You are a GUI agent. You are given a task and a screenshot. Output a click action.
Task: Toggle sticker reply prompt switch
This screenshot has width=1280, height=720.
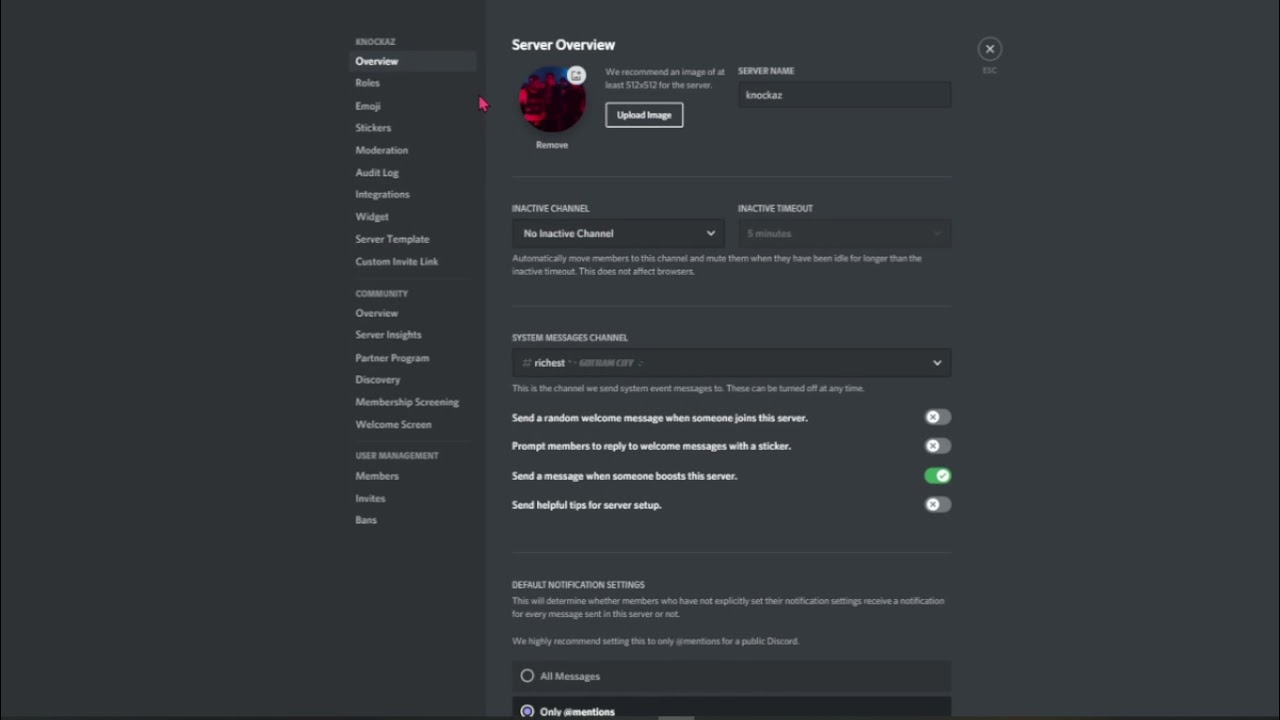coord(937,446)
